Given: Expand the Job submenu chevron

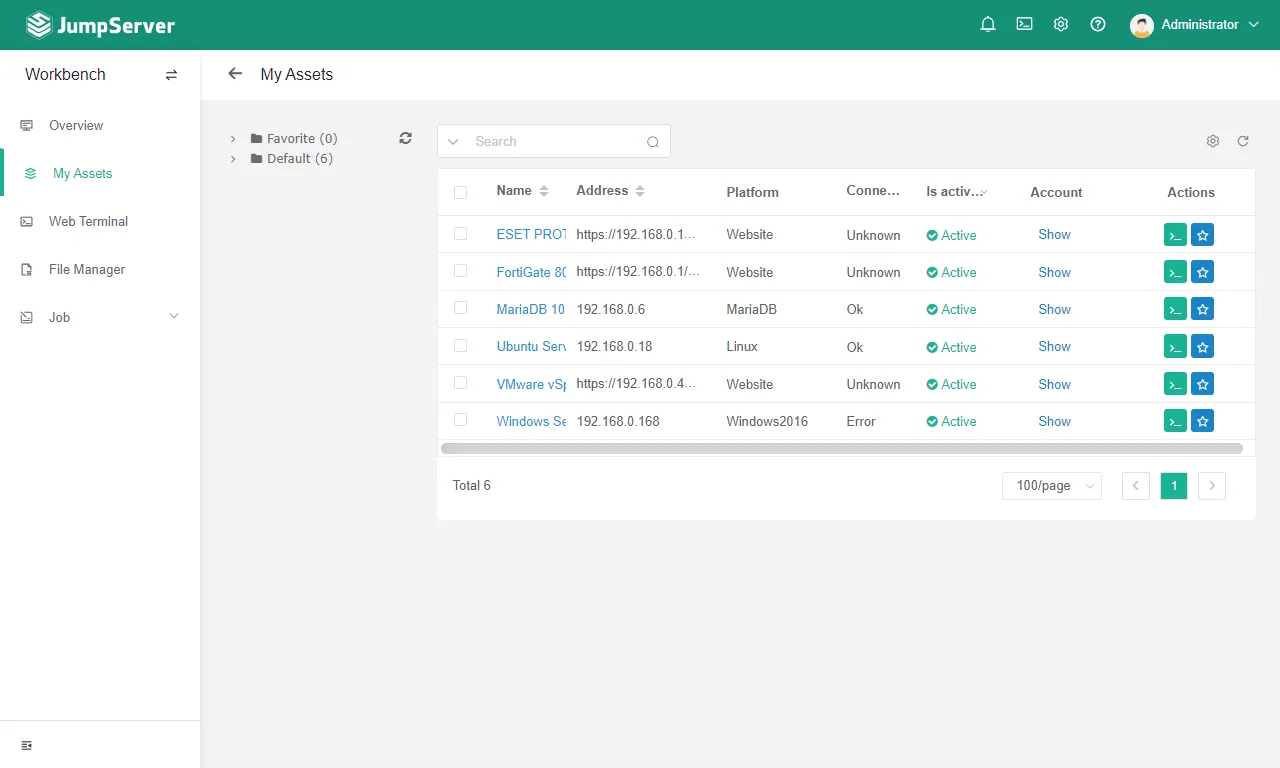Looking at the screenshot, I should click(174, 317).
